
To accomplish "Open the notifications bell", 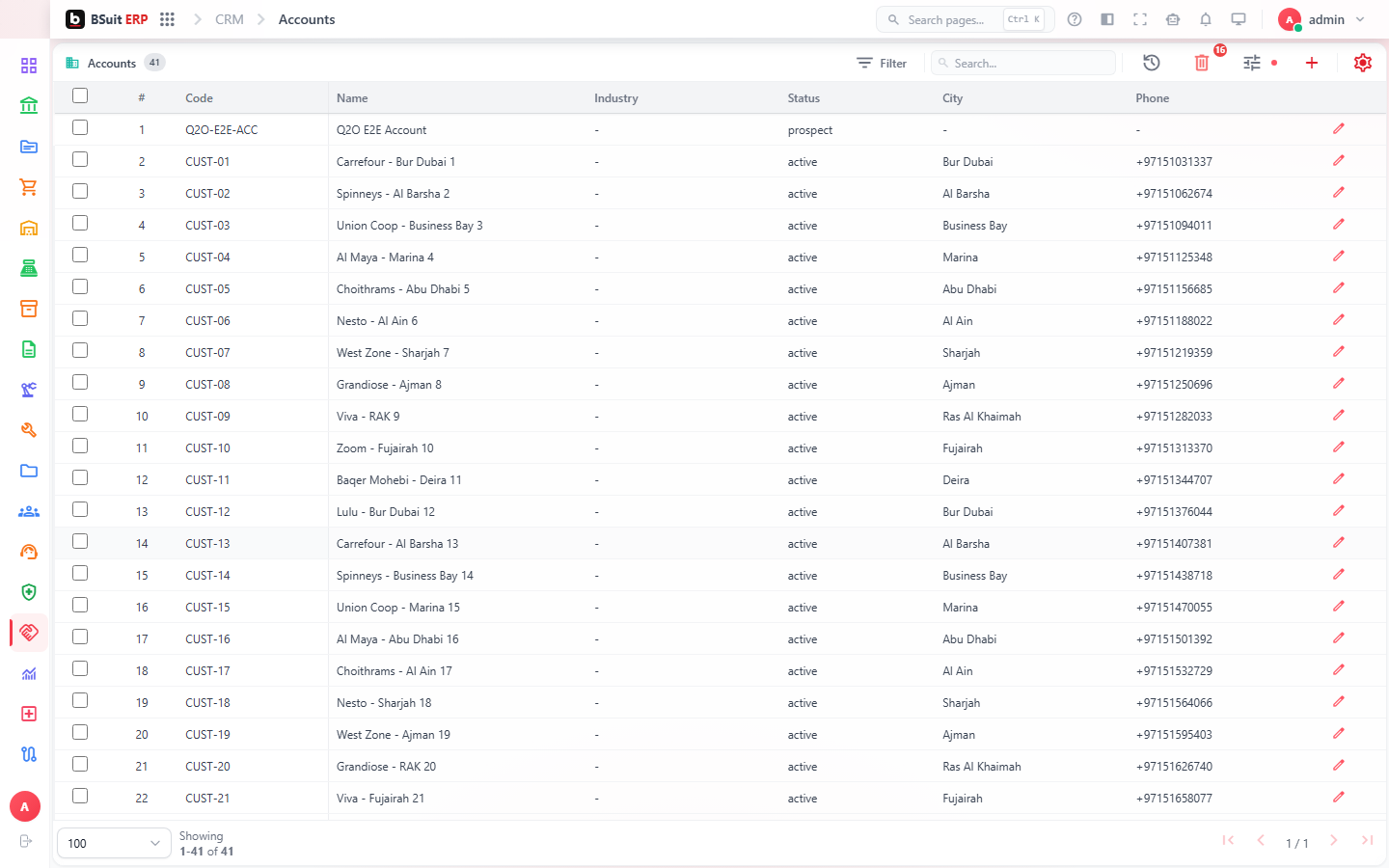I will click(1206, 19).
